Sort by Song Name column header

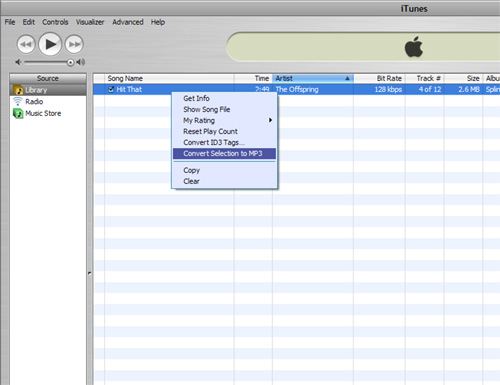coord(169,78)
